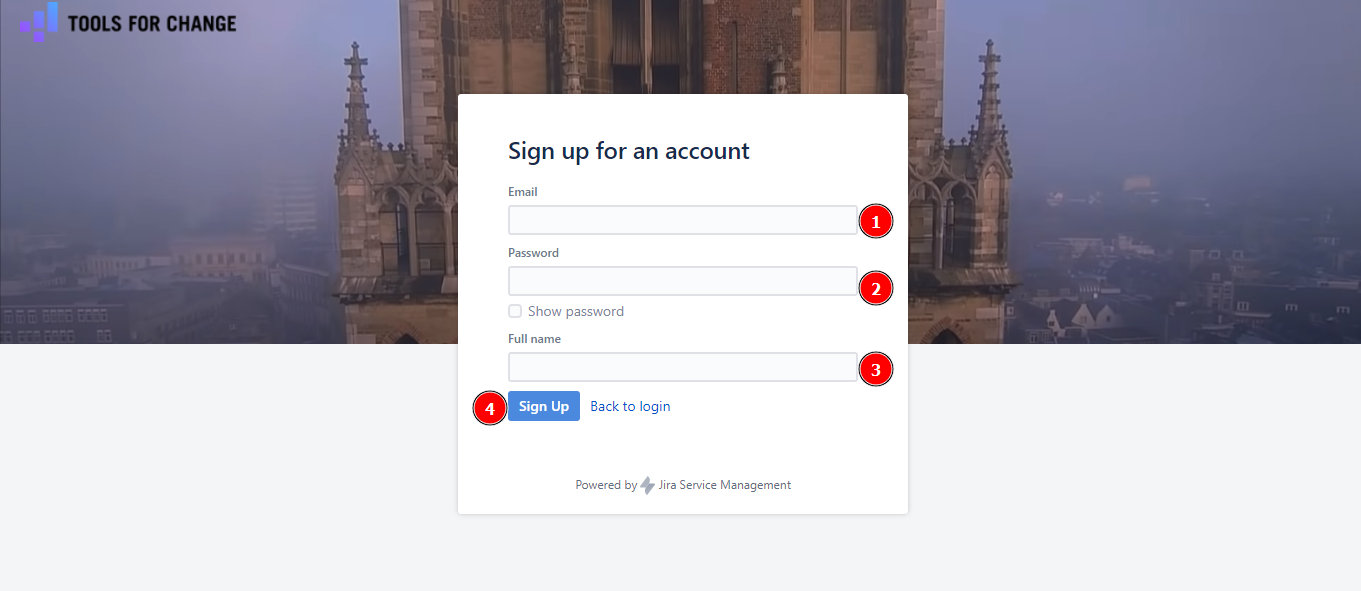Click the red number 2 marker
This screenshot has height=591, width=1361.
876,289
